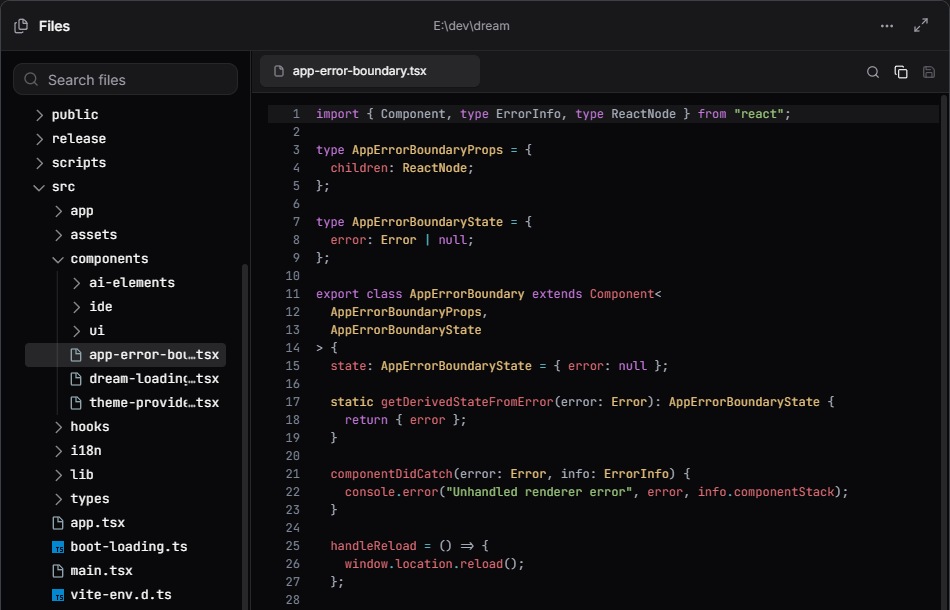Collapse the src folder
The image size is (950, 610).
39,187
